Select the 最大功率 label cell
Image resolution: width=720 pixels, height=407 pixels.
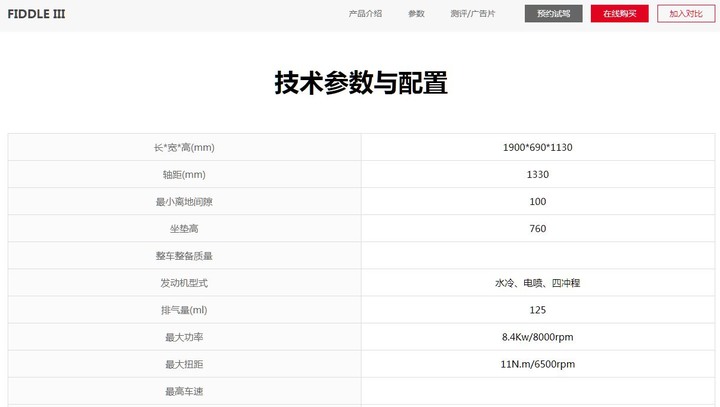tap(184, 337)
